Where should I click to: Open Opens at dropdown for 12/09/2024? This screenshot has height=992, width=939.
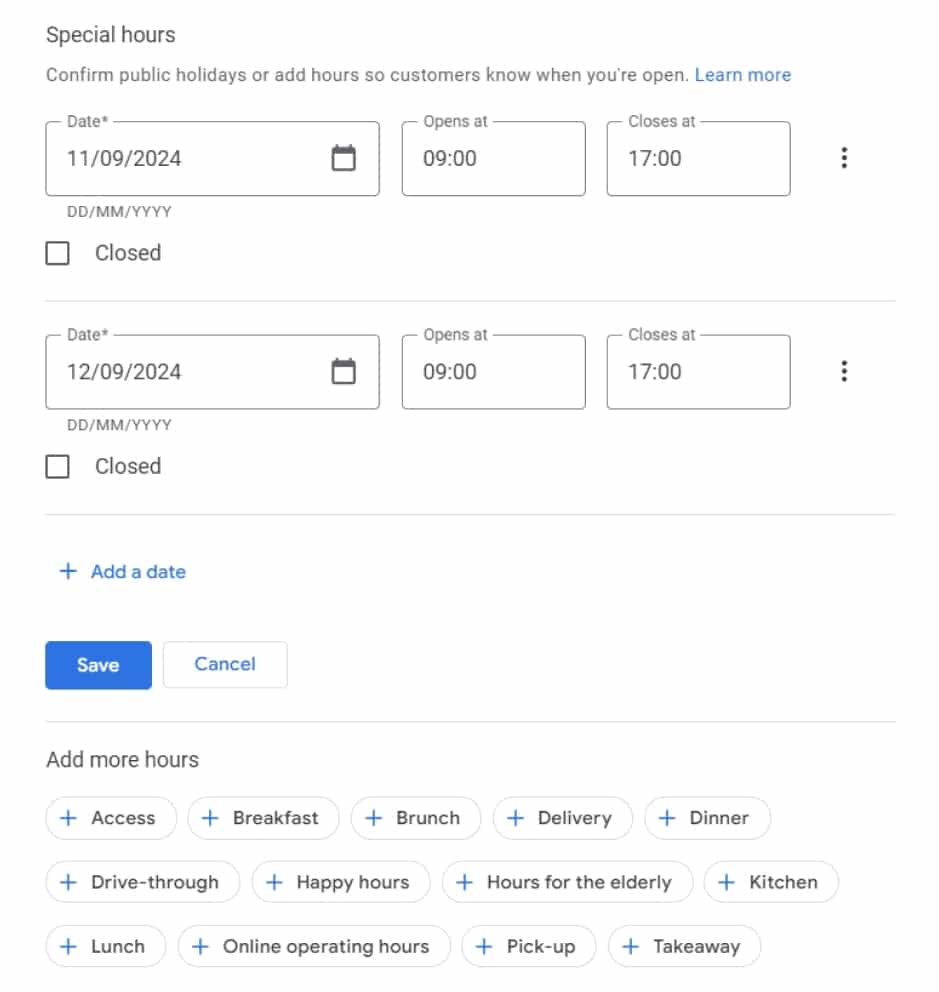[494, 372]
